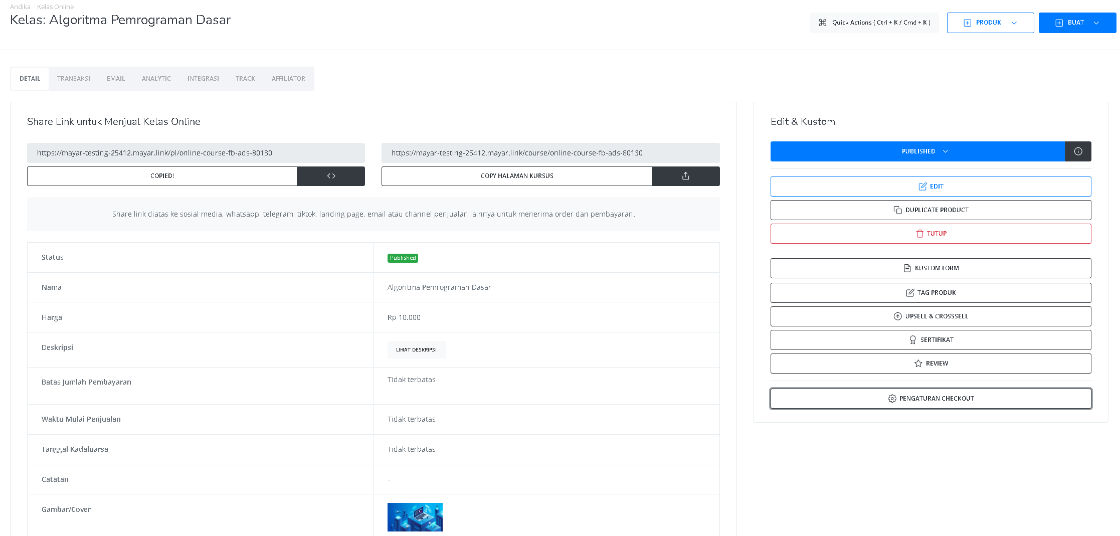Click Tidak terbatas in Batas Jumlah Pembayaran row

[411, 379]
